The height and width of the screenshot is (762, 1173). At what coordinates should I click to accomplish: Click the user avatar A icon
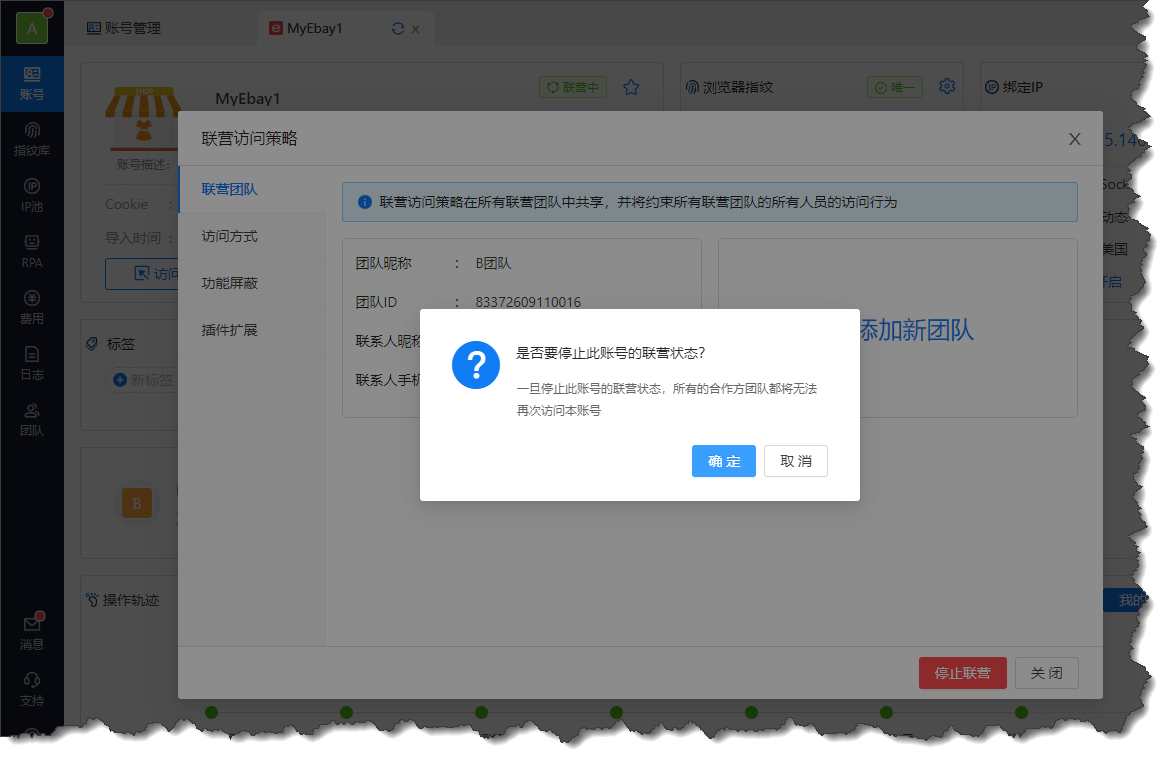(x=32, y=28)
